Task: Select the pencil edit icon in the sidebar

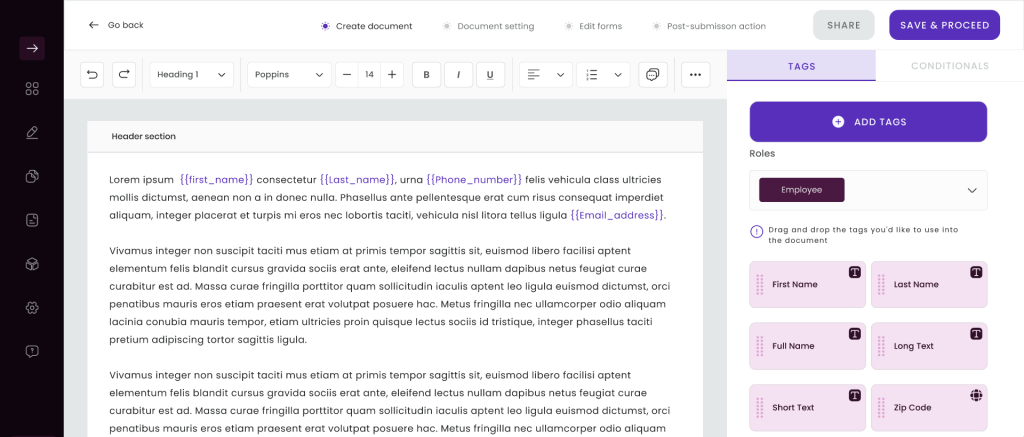Action: [x=32, y=133]
